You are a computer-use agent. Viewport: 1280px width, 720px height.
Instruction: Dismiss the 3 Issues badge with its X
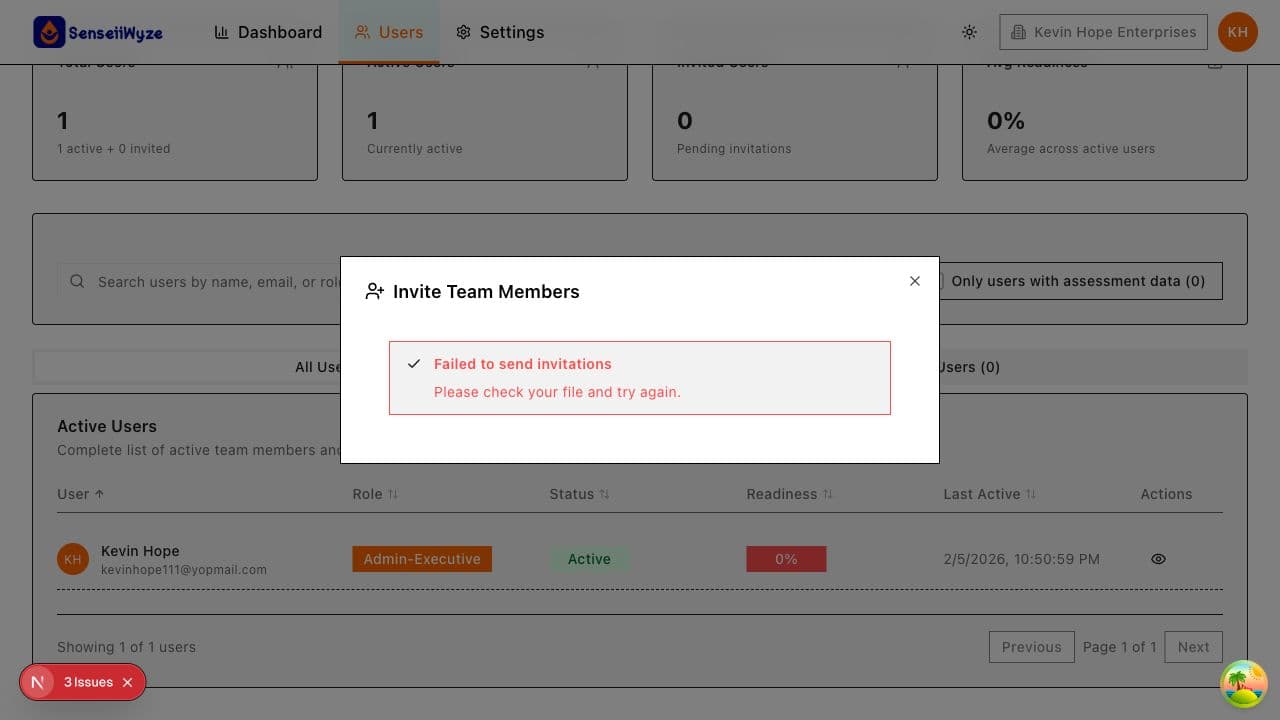tap(127, 682)
